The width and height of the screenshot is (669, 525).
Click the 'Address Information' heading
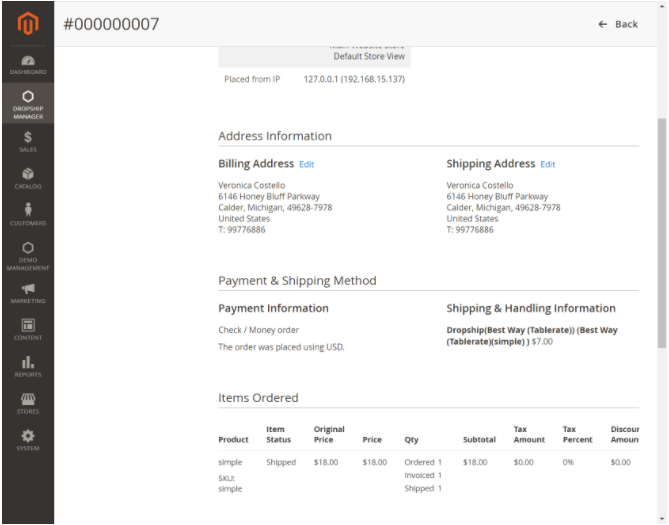click(275, 136)
